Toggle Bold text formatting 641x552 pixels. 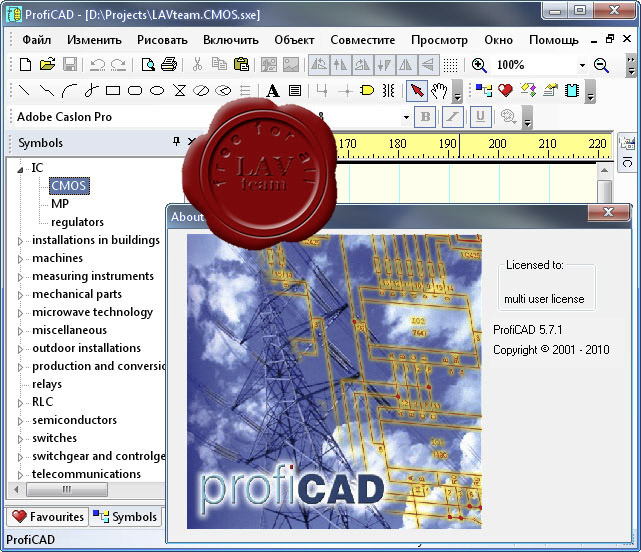click(425, 117)
